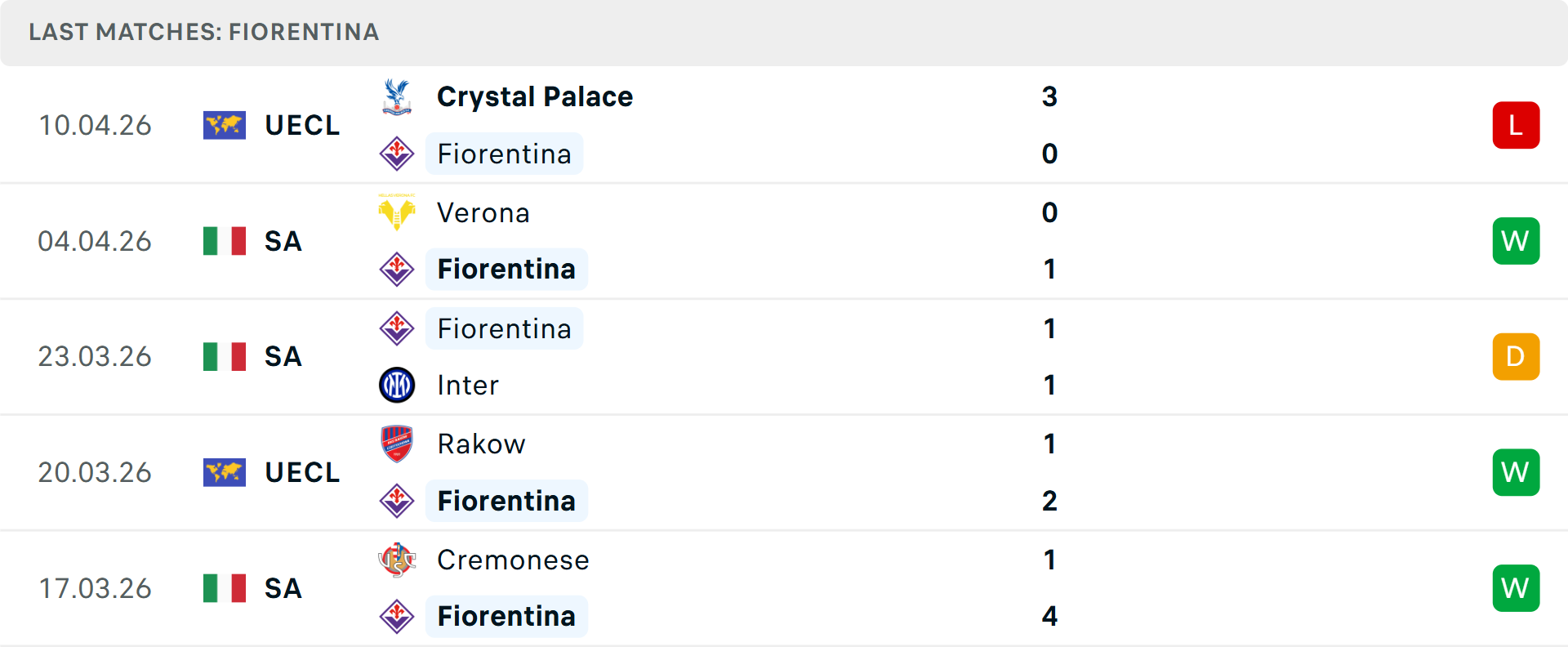
Task: Click the Rakow club crest
Action: point(397,444)
